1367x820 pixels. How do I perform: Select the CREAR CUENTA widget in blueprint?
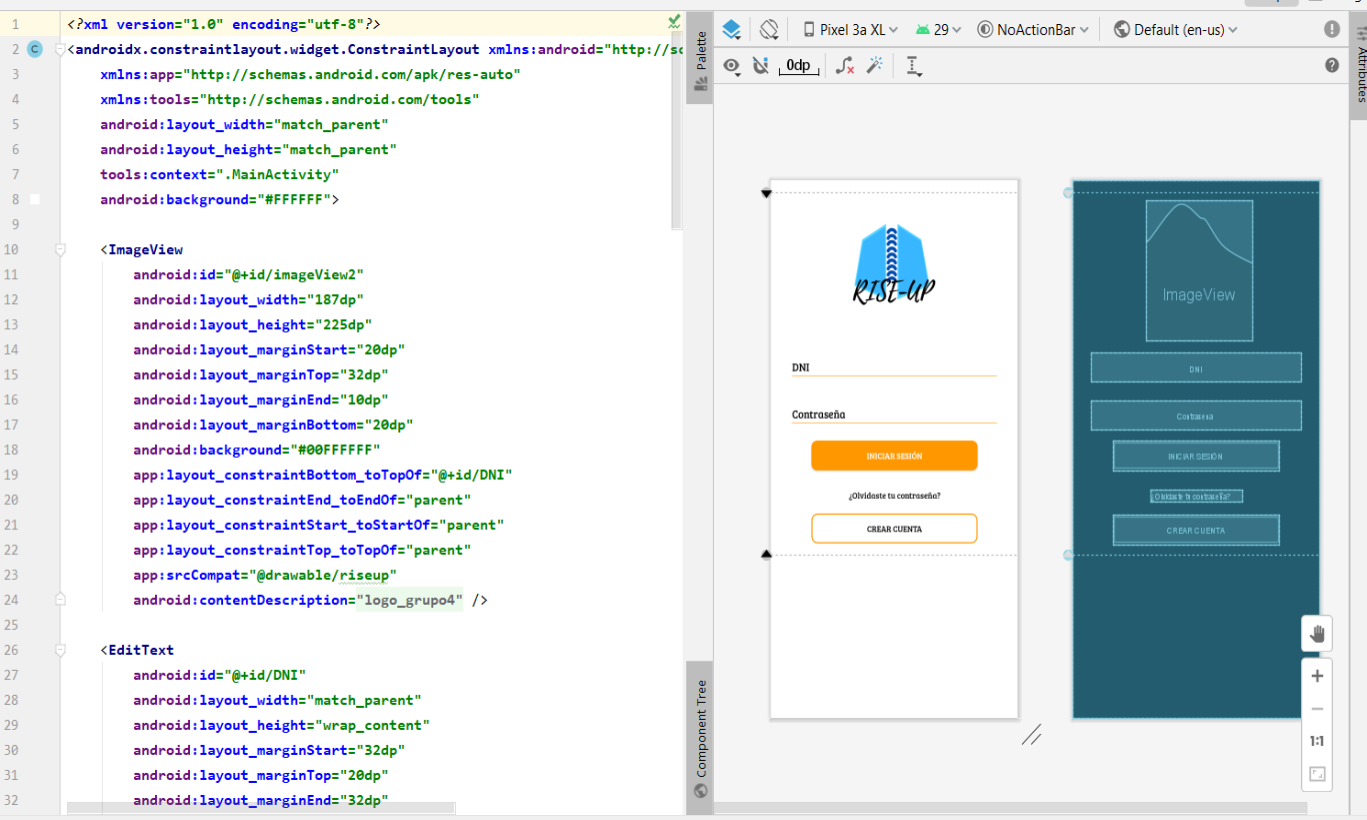pos(1196,530)
